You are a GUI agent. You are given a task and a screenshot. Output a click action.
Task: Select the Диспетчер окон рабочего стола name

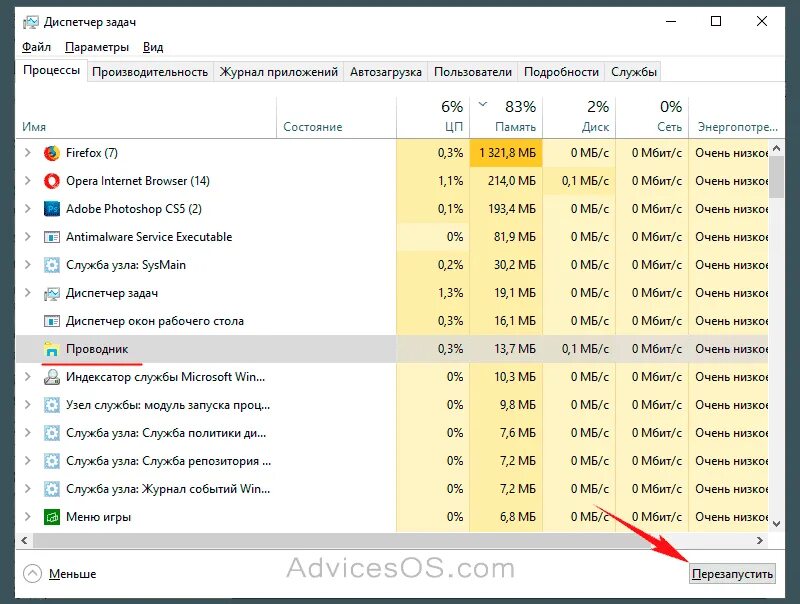(x=155, y=321)
